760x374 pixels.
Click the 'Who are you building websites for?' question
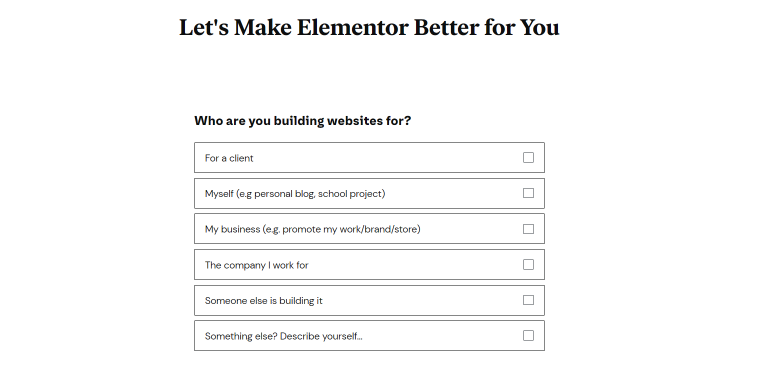click(302, 121)
